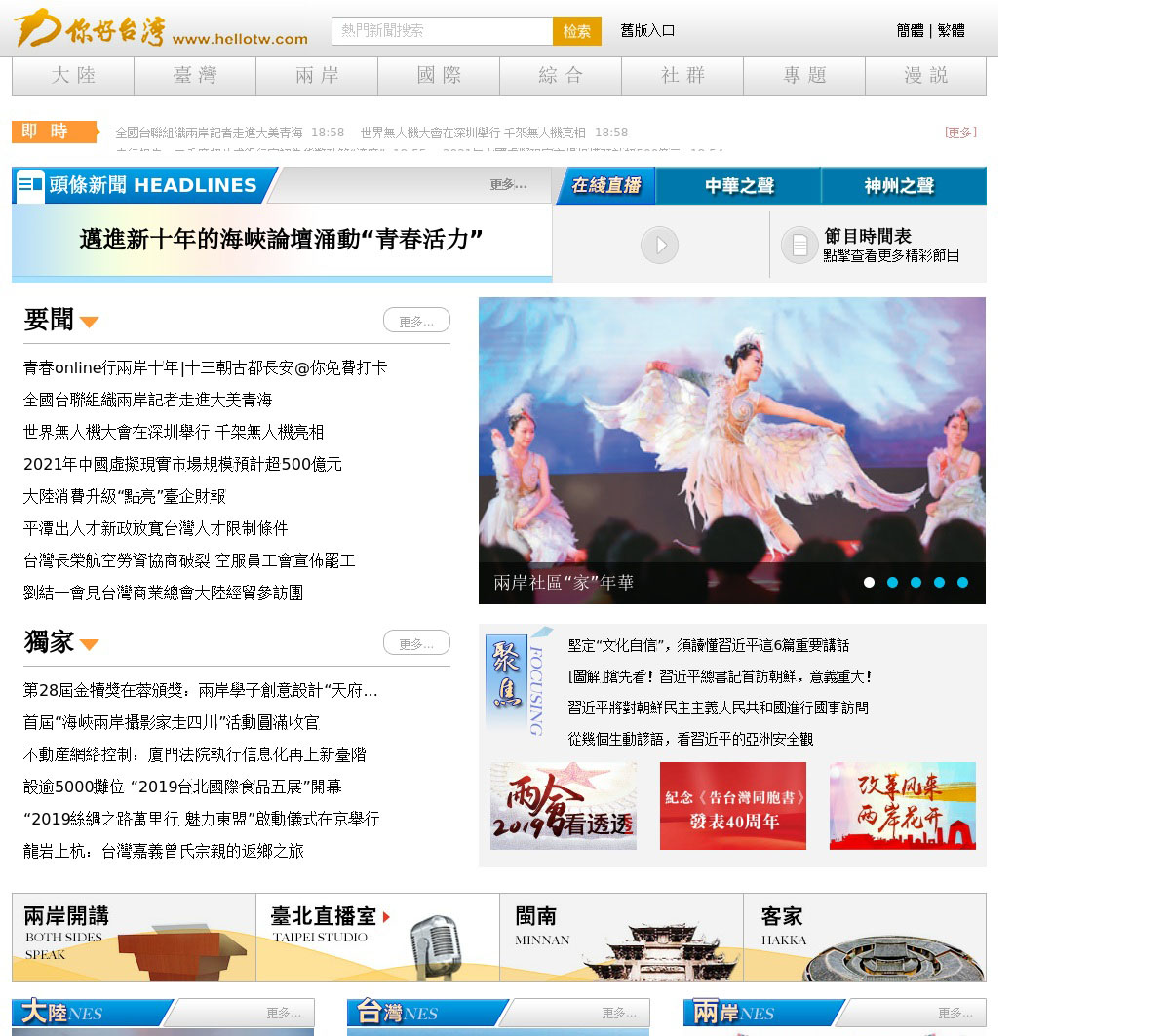Click the 更多 button in 獨家 section
The width and height of the screenshot is (1170, 1036).
416,643
